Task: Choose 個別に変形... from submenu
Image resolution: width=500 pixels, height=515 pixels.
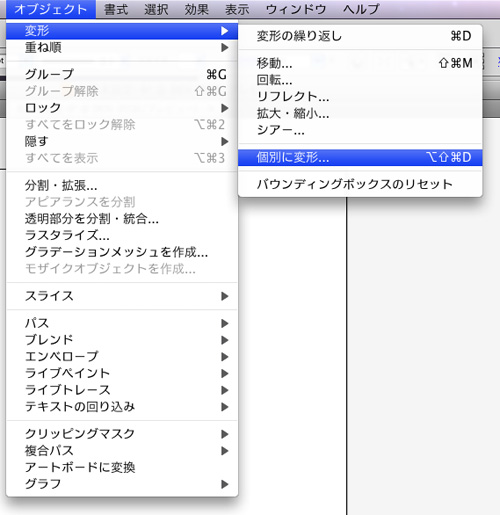Action: (x=360, y=157)
